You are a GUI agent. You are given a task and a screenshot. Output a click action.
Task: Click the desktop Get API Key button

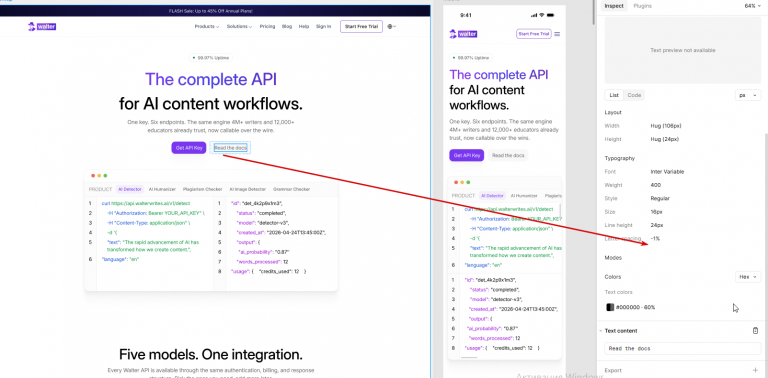[x=189, y=147]
